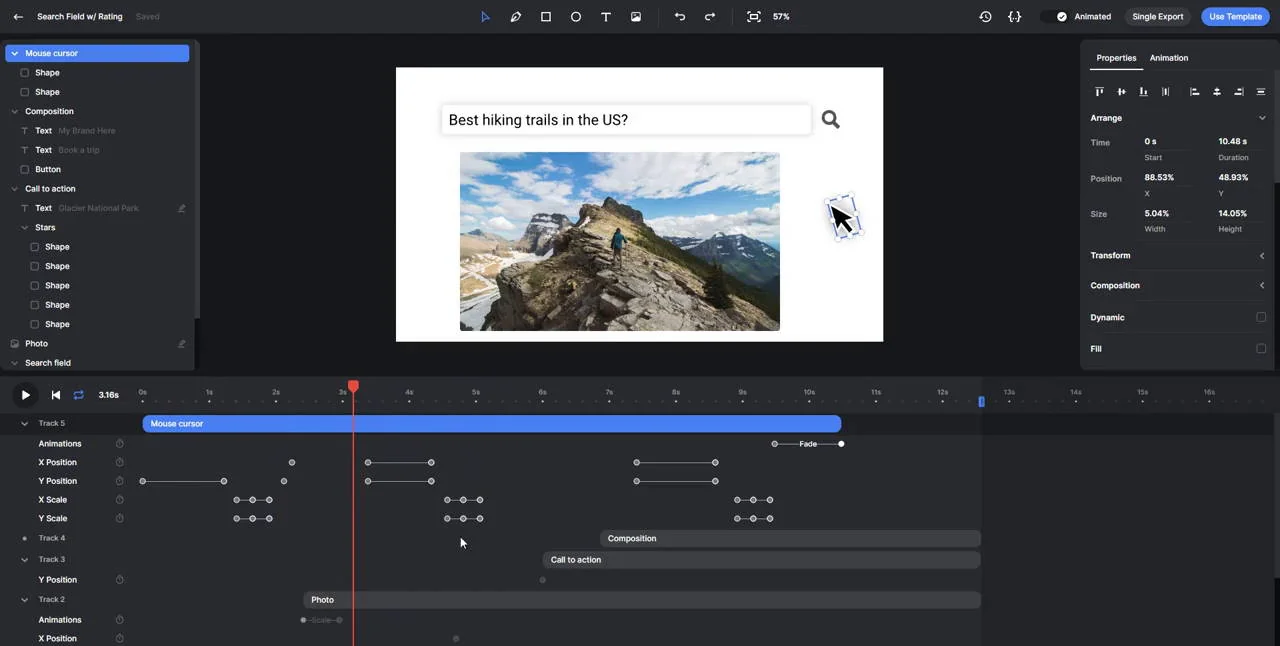Switch to the Properties tab
Viewport: 1280px width, 646px height.
(1116, 58)
